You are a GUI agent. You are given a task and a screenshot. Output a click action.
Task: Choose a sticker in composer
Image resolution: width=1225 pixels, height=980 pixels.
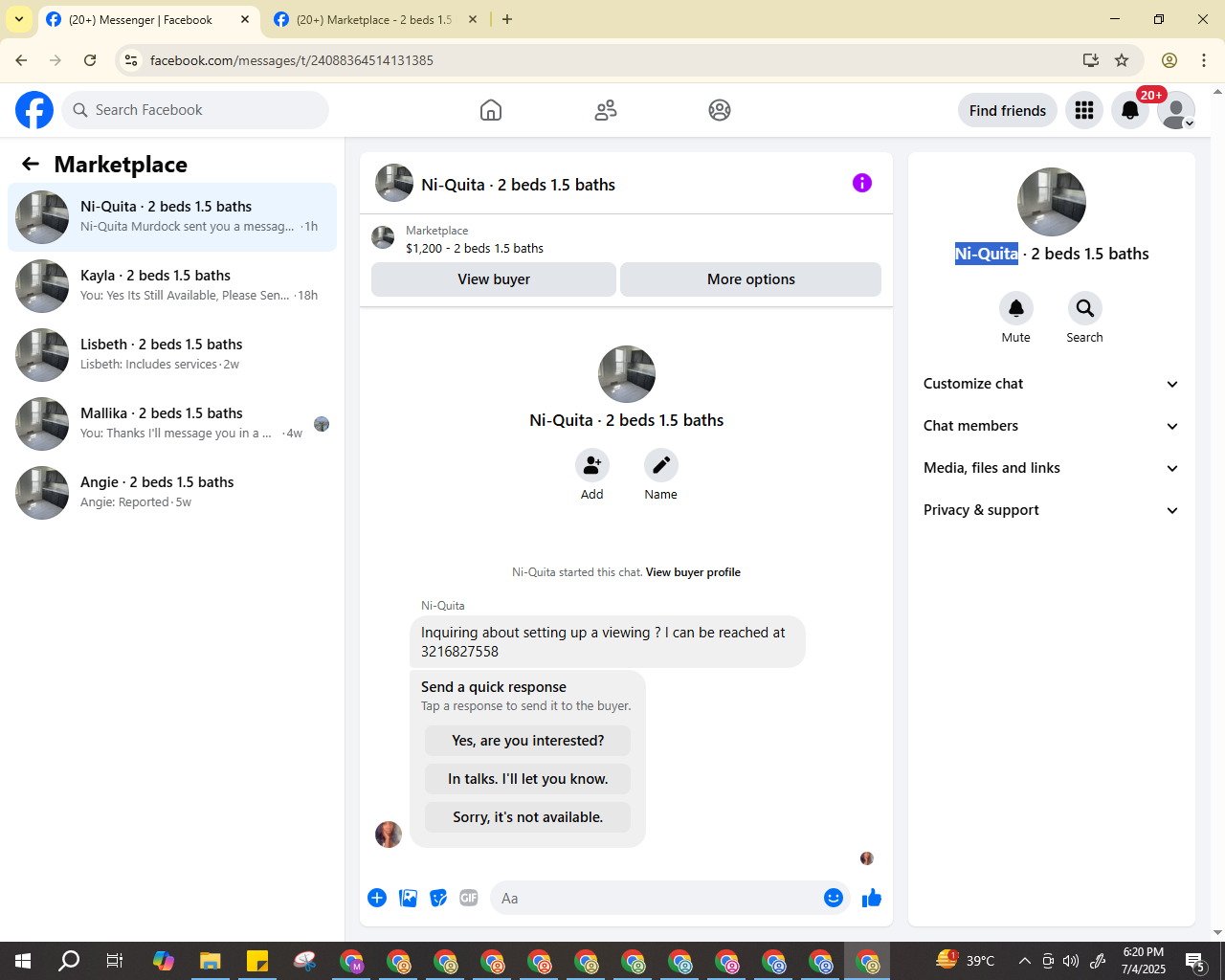(438, 898)
